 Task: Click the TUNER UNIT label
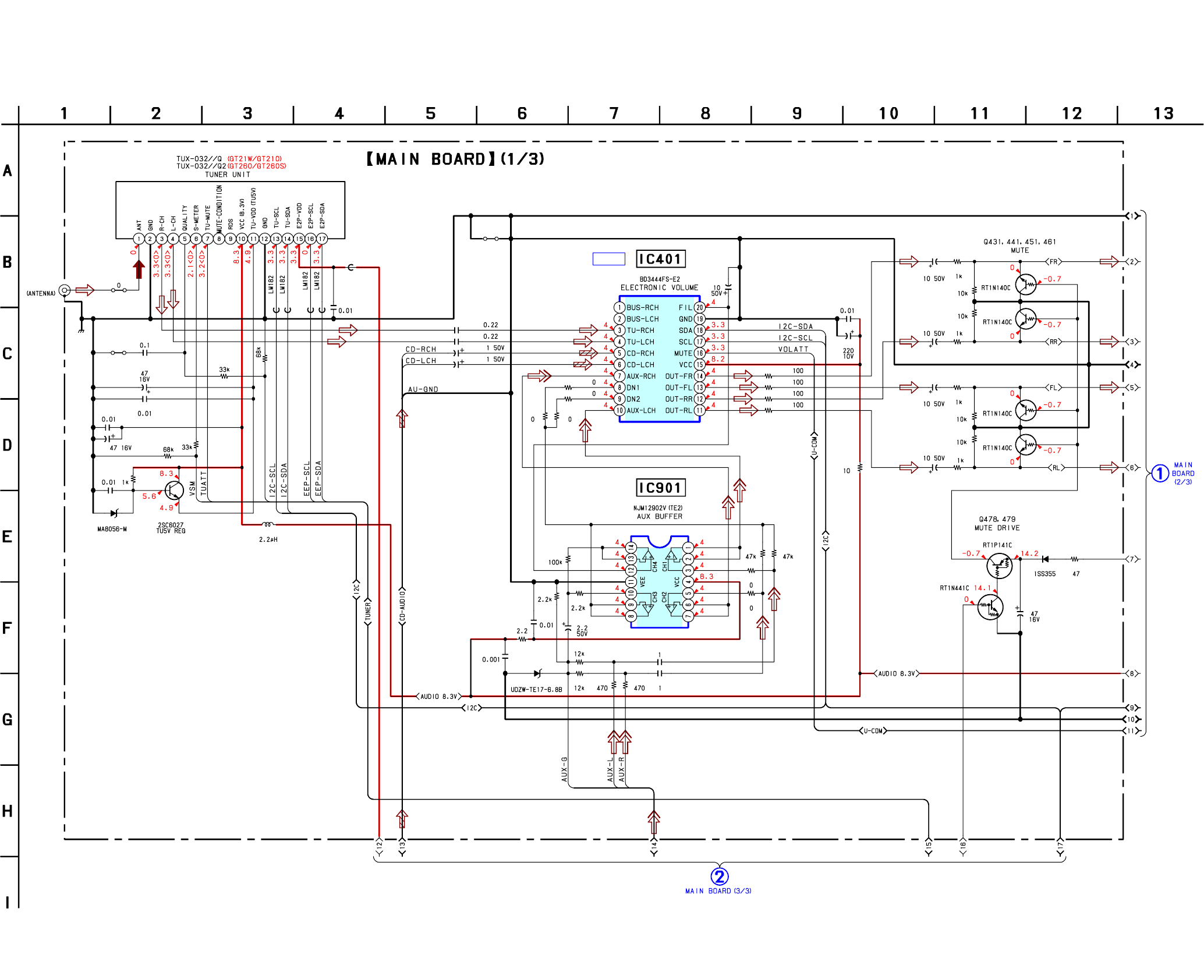(228, 175)
